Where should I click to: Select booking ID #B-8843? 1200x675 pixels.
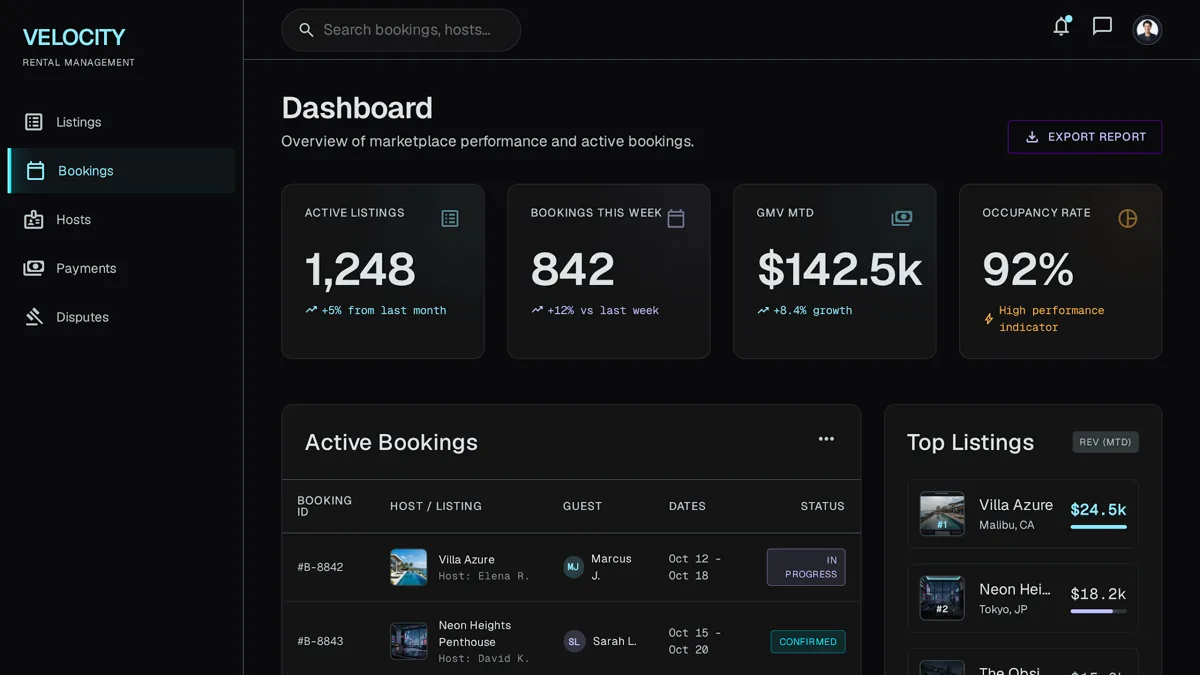(x=320, y=641)
